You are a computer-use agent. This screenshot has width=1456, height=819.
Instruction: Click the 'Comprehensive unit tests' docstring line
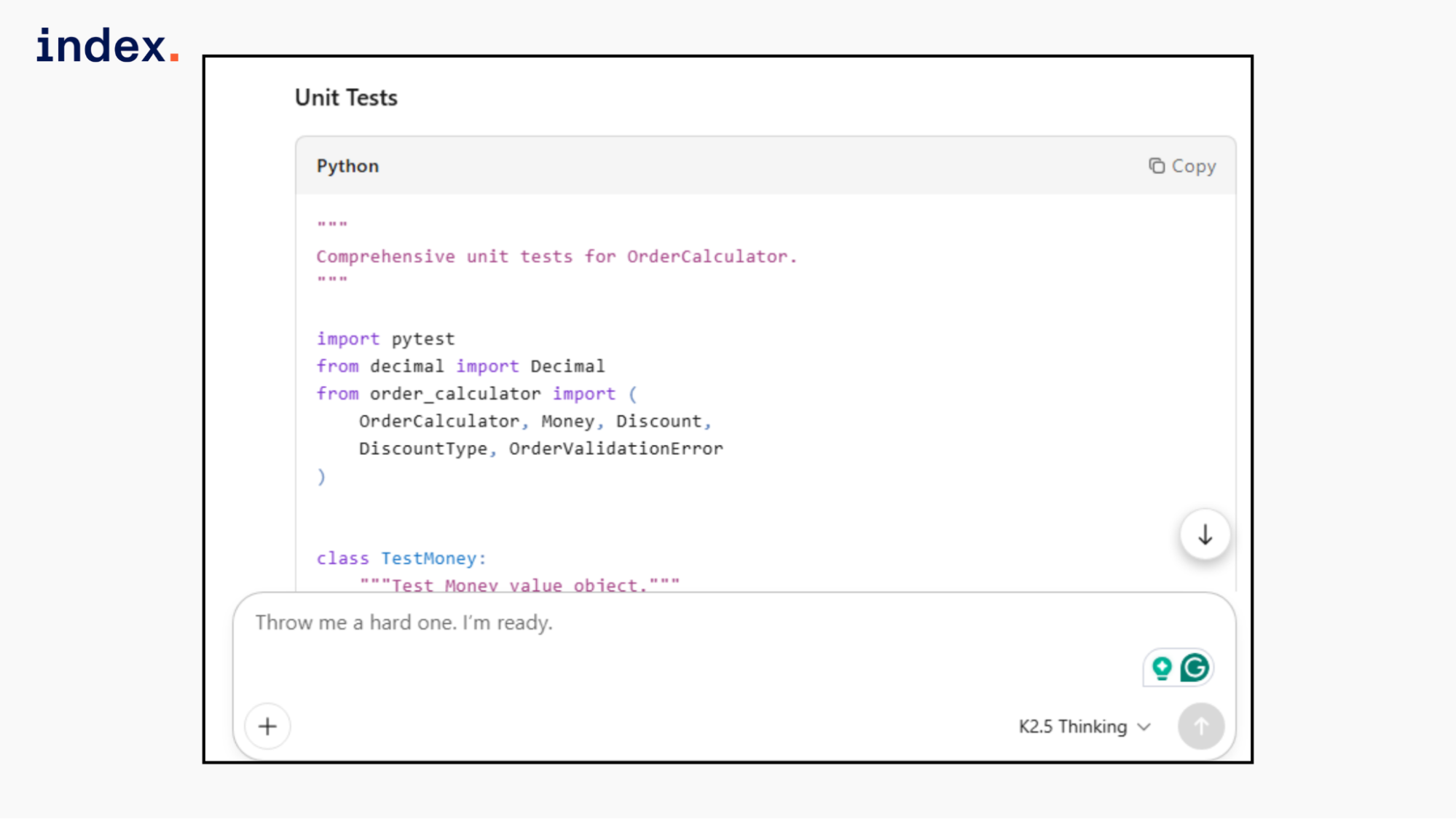tap(556, 256)
